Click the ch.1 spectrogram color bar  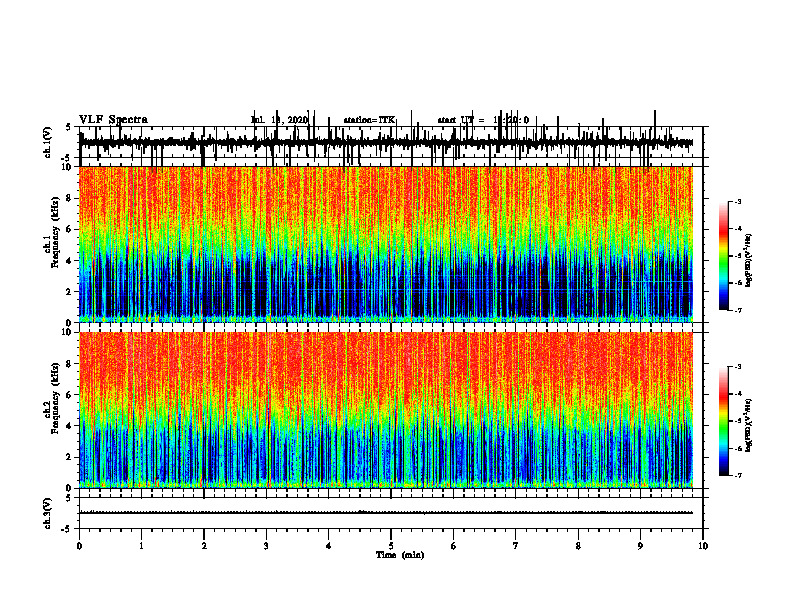pyautogui.click(x=723, y=256)
